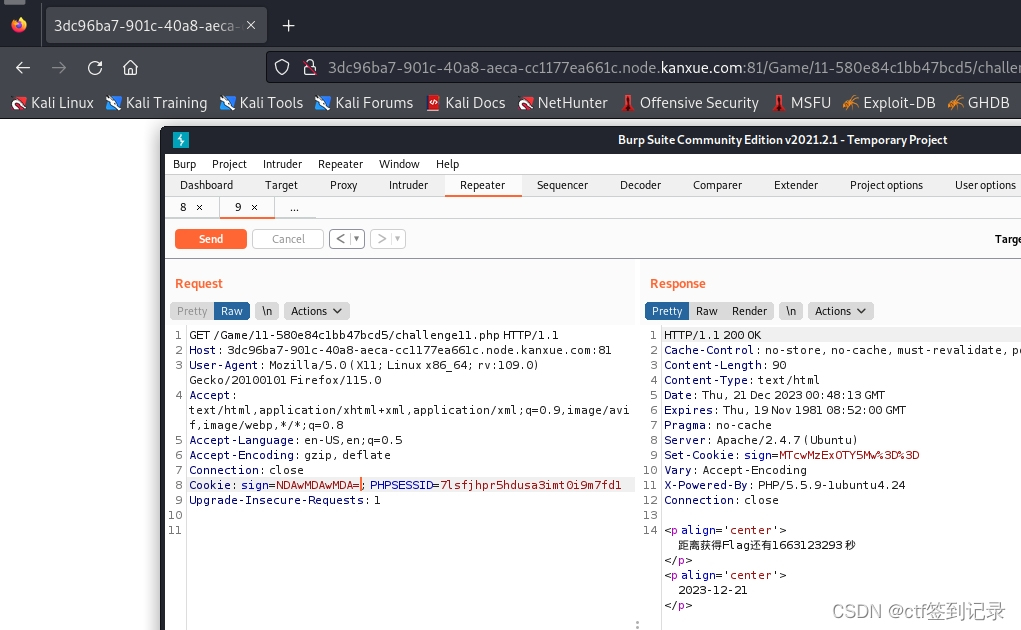
Task: Switch to the Dashboard tab
Action: click(x=206, y=185)
